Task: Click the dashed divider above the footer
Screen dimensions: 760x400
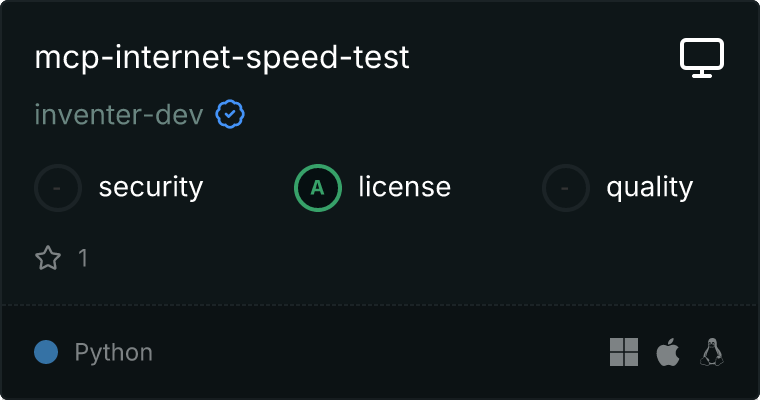Action: (x=380, y=304)
